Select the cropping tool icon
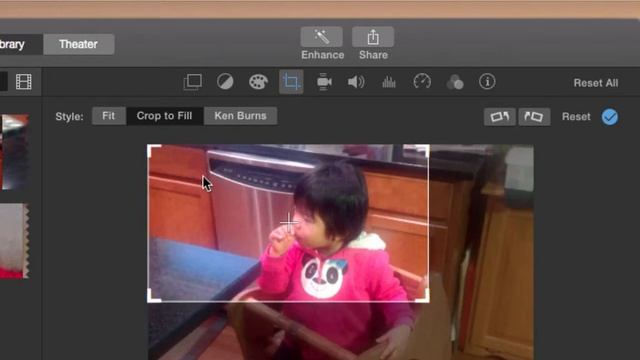Viewport: 640px width, 360px height. coord(291,82)
